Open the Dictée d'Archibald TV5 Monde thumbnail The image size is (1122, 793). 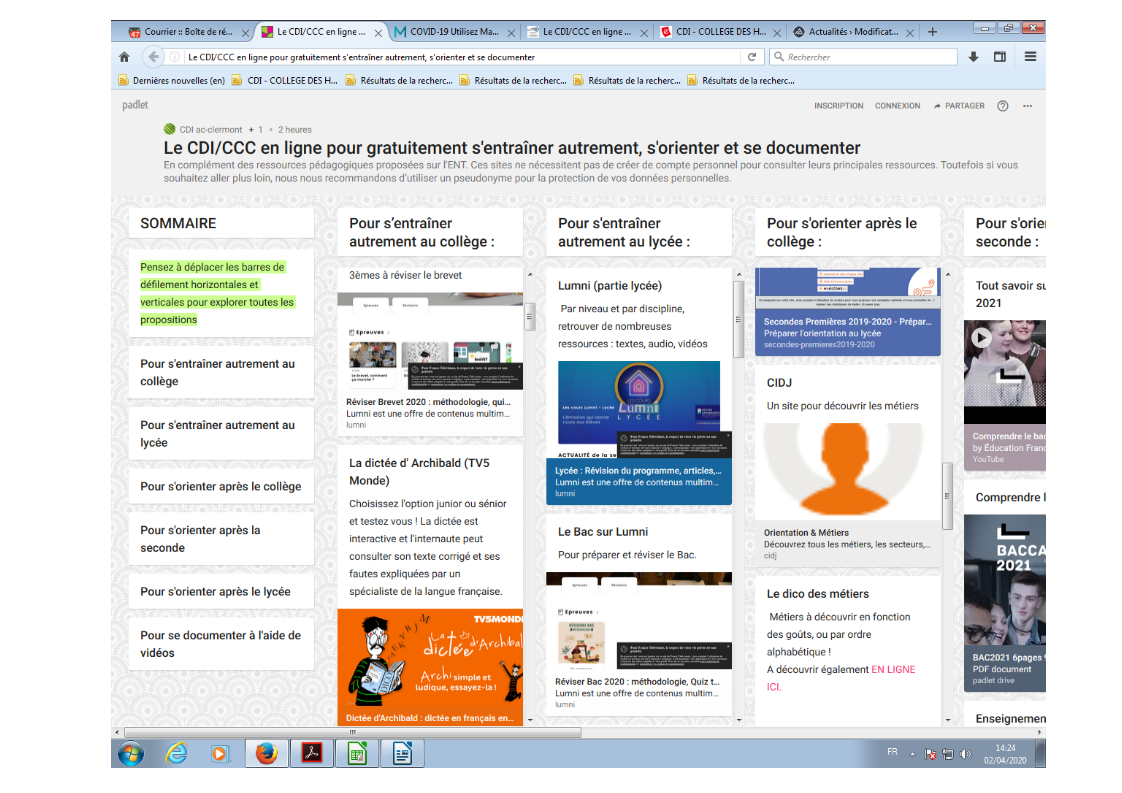pos(429,660)
